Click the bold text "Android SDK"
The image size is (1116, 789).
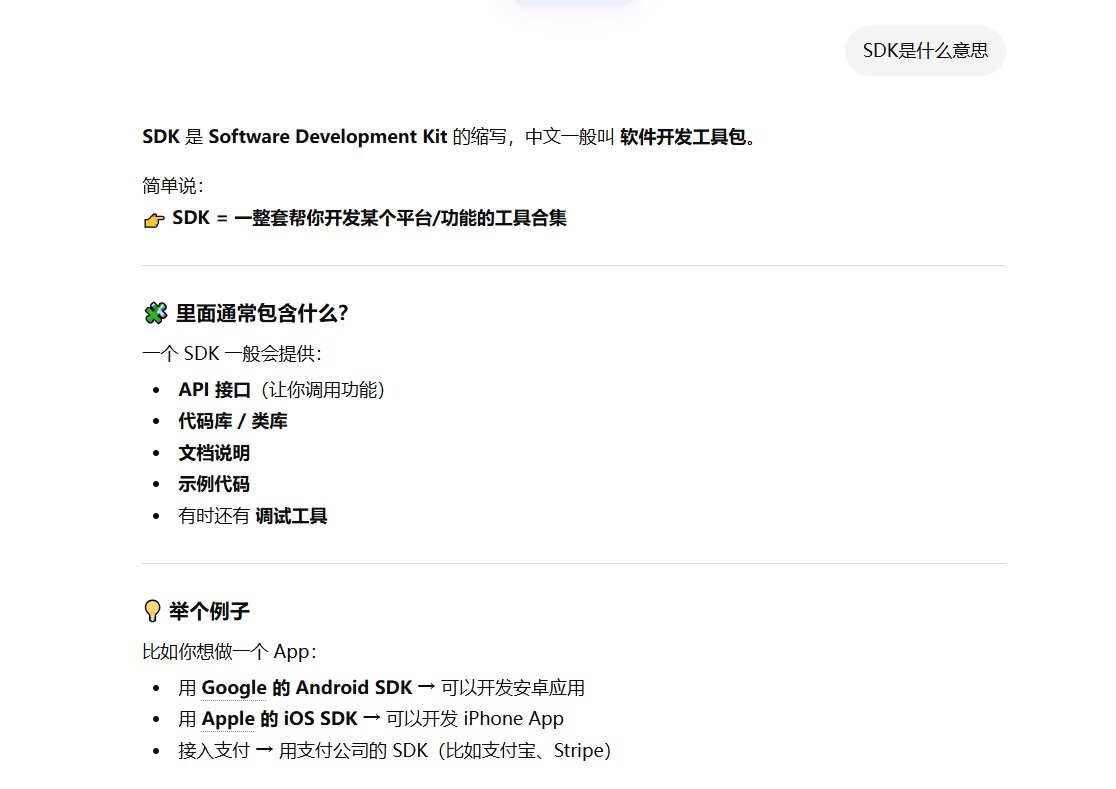pos(354,688)
